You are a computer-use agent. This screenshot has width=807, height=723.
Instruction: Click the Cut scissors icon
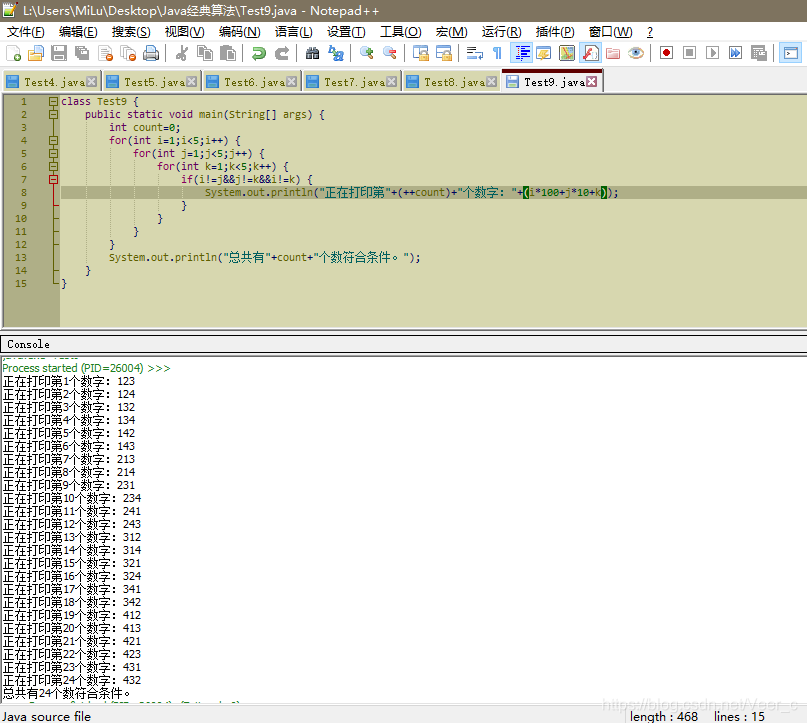tap(181, 53)
